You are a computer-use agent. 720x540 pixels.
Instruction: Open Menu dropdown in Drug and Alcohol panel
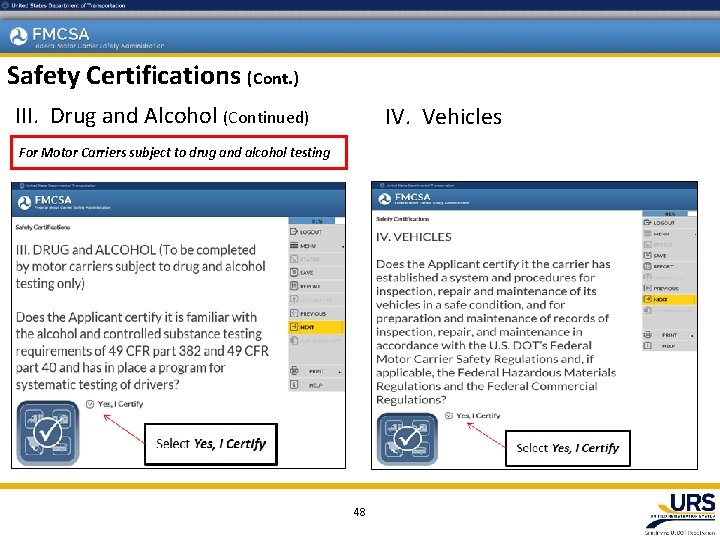(316, 246)
